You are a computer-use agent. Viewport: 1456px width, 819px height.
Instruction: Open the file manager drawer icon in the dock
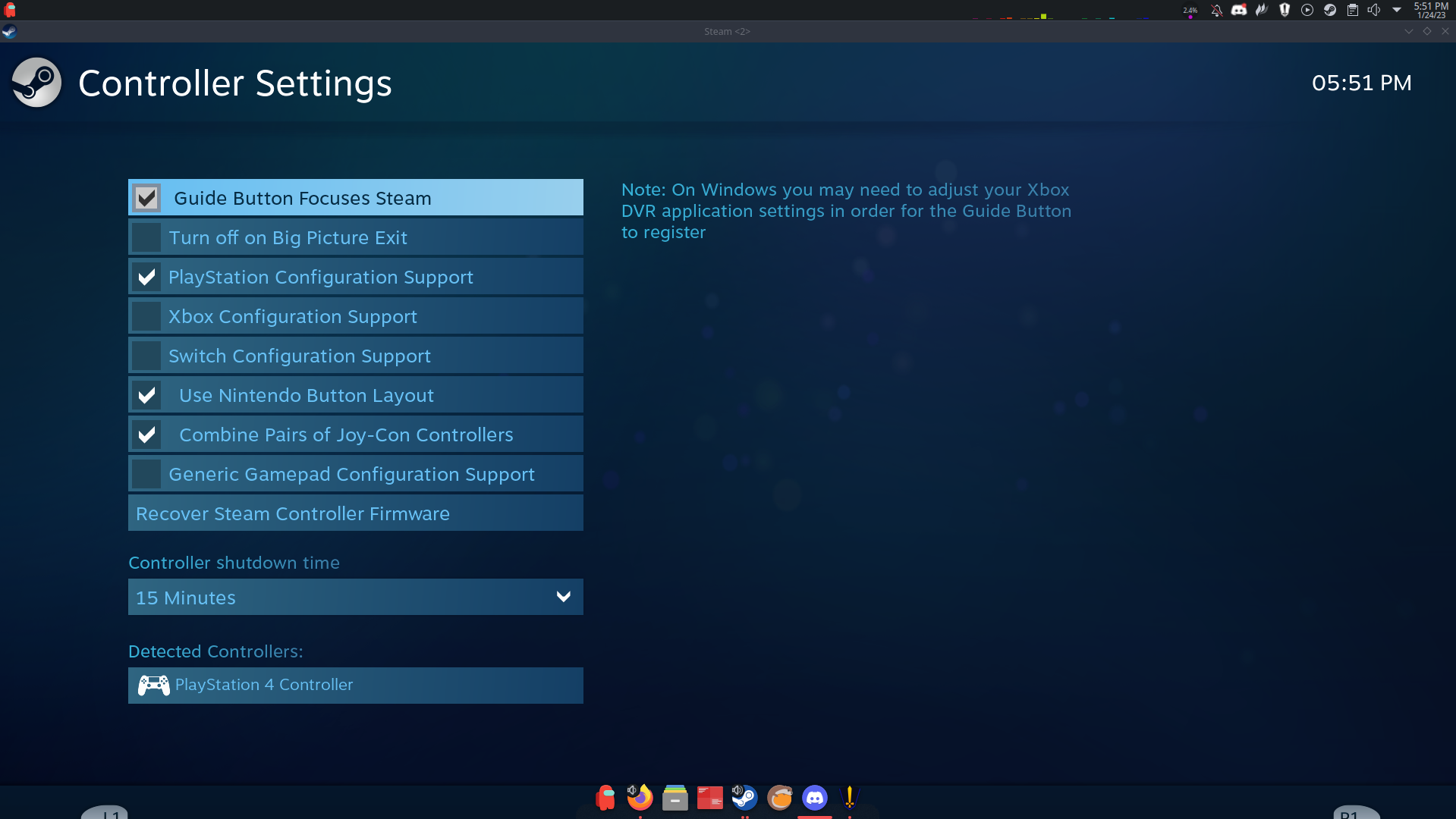click(x=675, y=798)
